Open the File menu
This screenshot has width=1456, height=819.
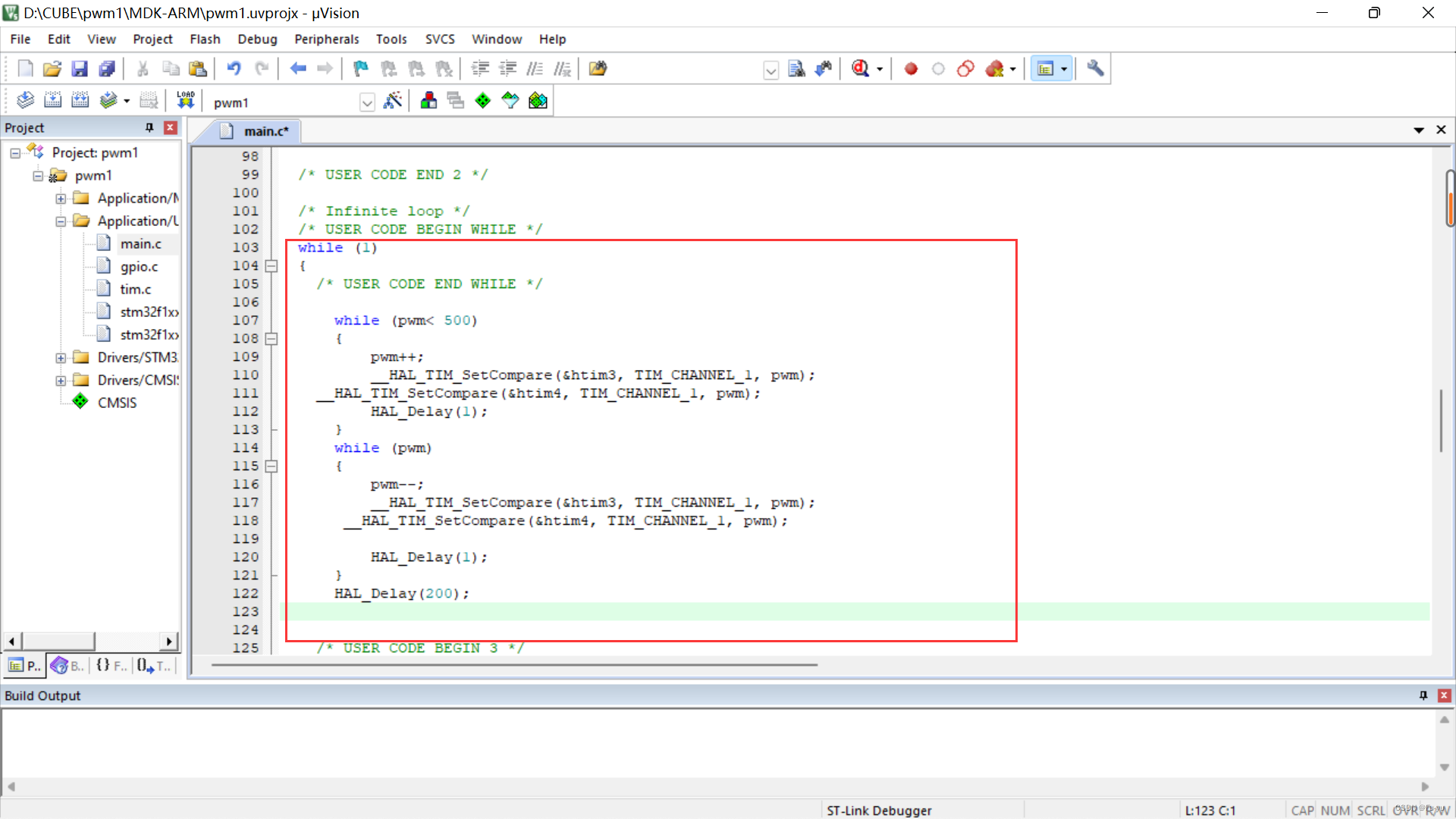click(x=20, y=39)
